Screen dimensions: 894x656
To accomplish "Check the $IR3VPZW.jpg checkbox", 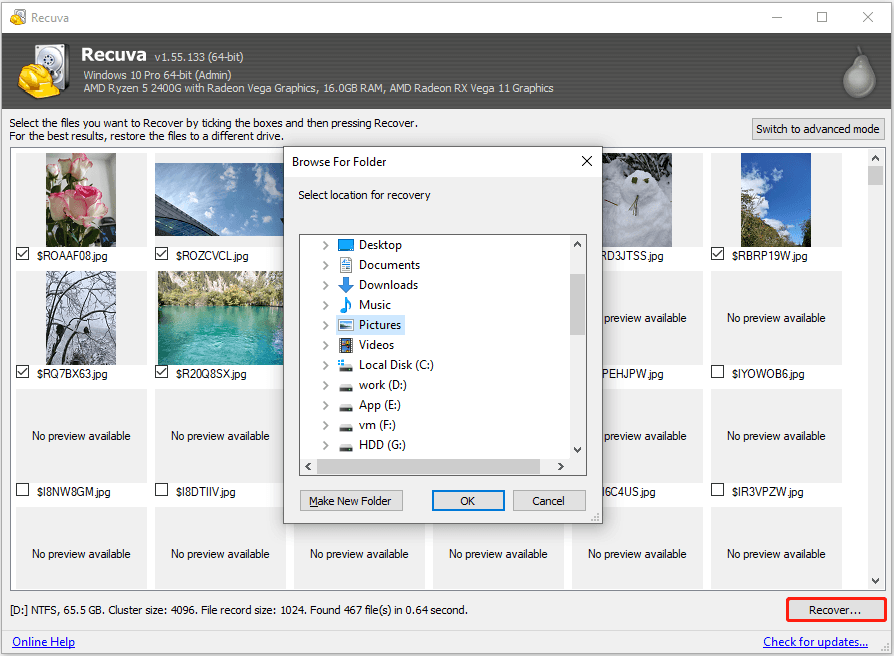I will click(717, 490).
